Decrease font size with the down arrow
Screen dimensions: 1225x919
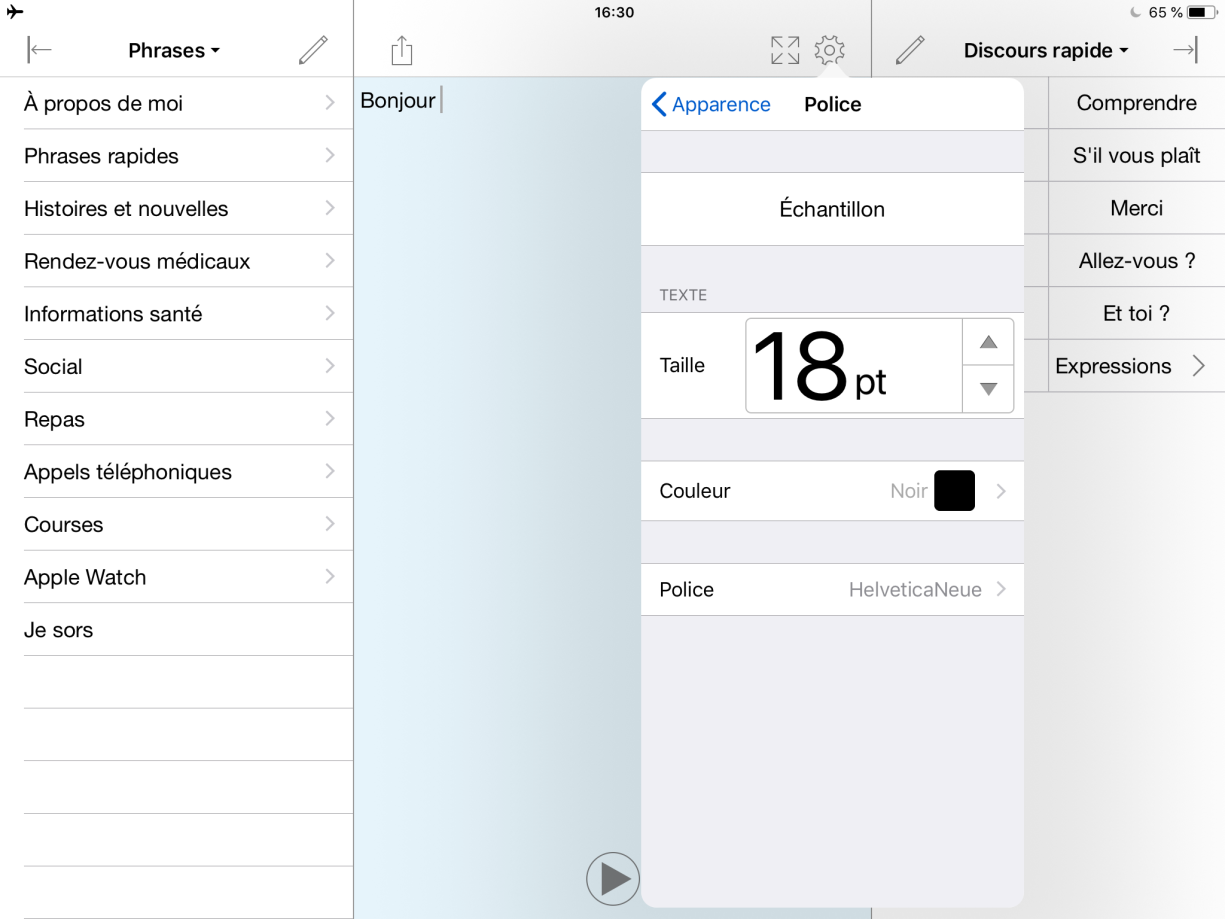(x=988, y=389)
